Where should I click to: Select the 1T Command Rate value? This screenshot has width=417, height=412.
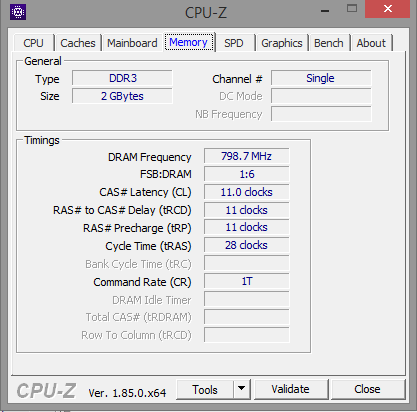[x=247, y=281]
